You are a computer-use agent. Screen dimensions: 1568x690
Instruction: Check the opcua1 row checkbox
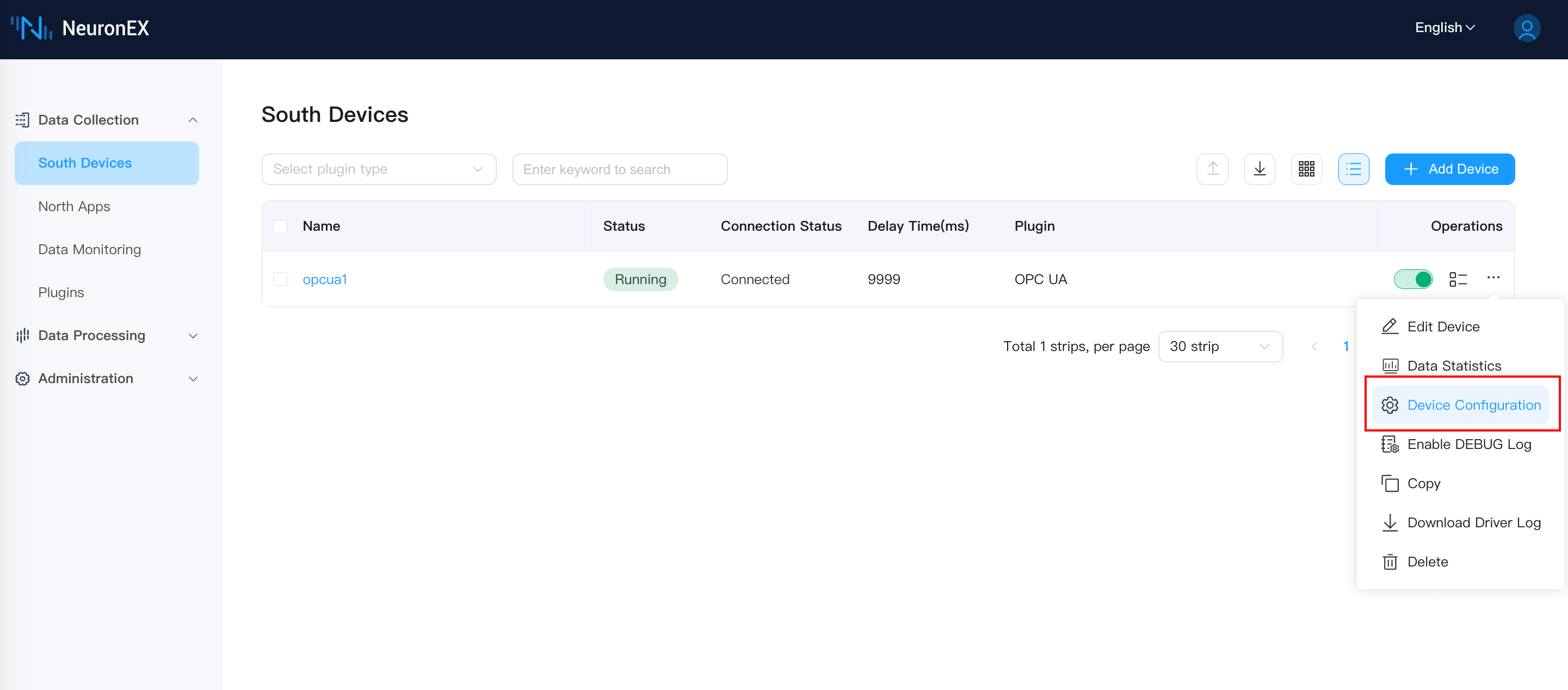pyautogui.click(x=280, y=279)
